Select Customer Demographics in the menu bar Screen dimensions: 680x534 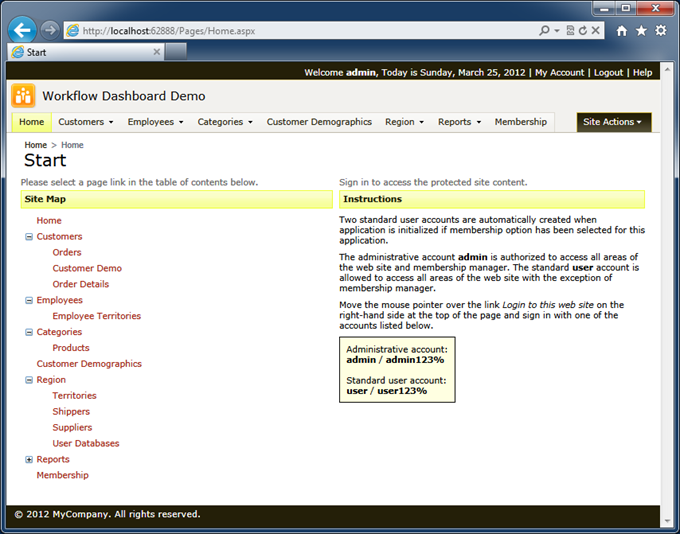319,122
